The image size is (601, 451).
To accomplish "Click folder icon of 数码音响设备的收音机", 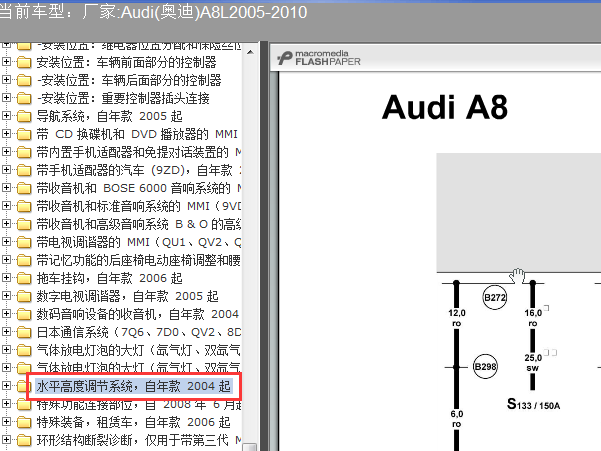I will (24, 315).
